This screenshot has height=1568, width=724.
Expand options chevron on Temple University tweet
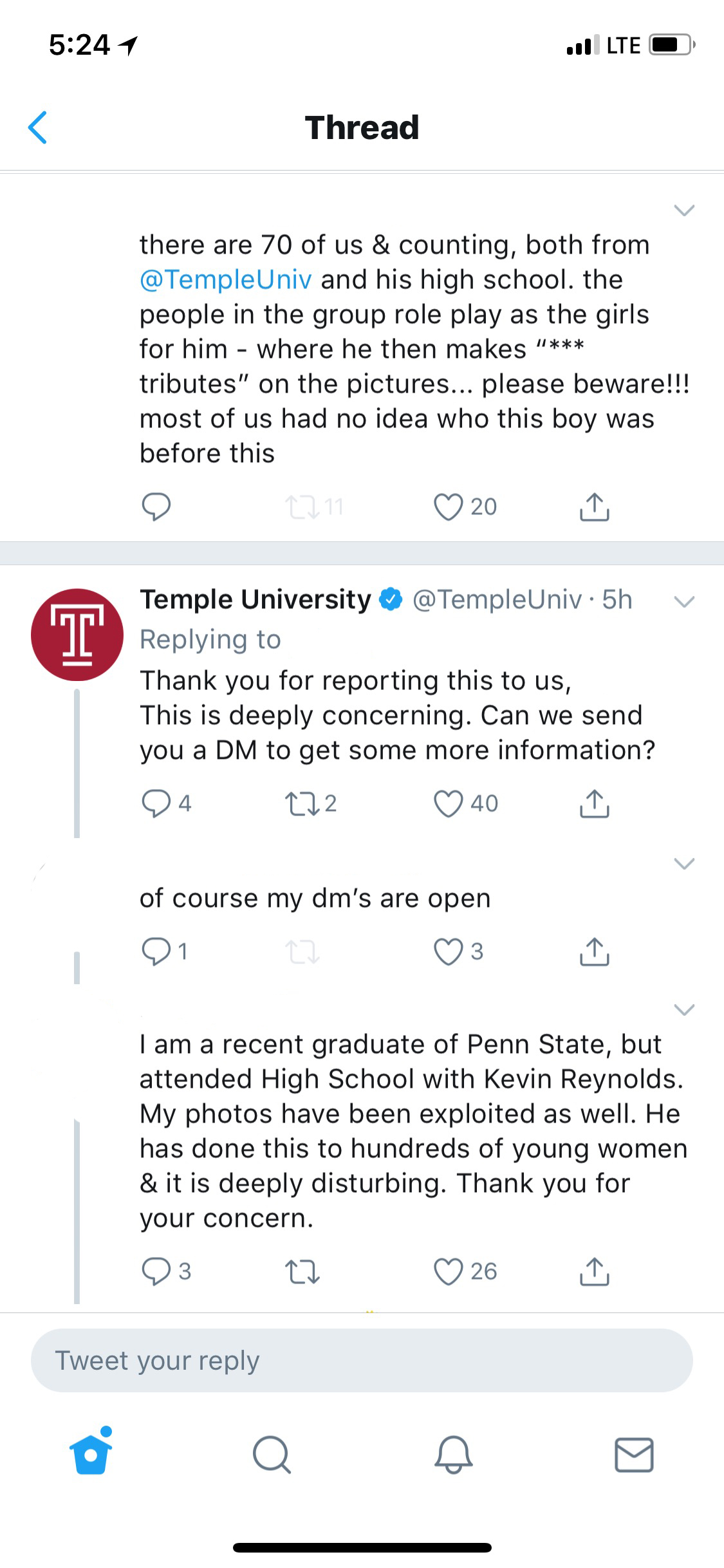pos(683,602)
